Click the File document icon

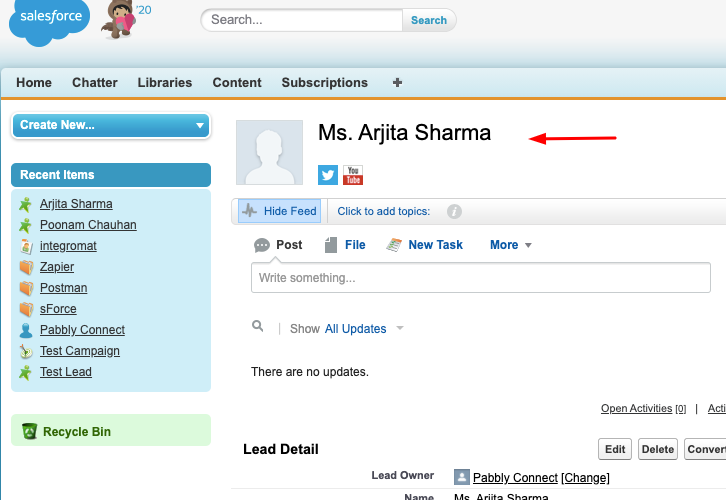click(x=331, y=245)
